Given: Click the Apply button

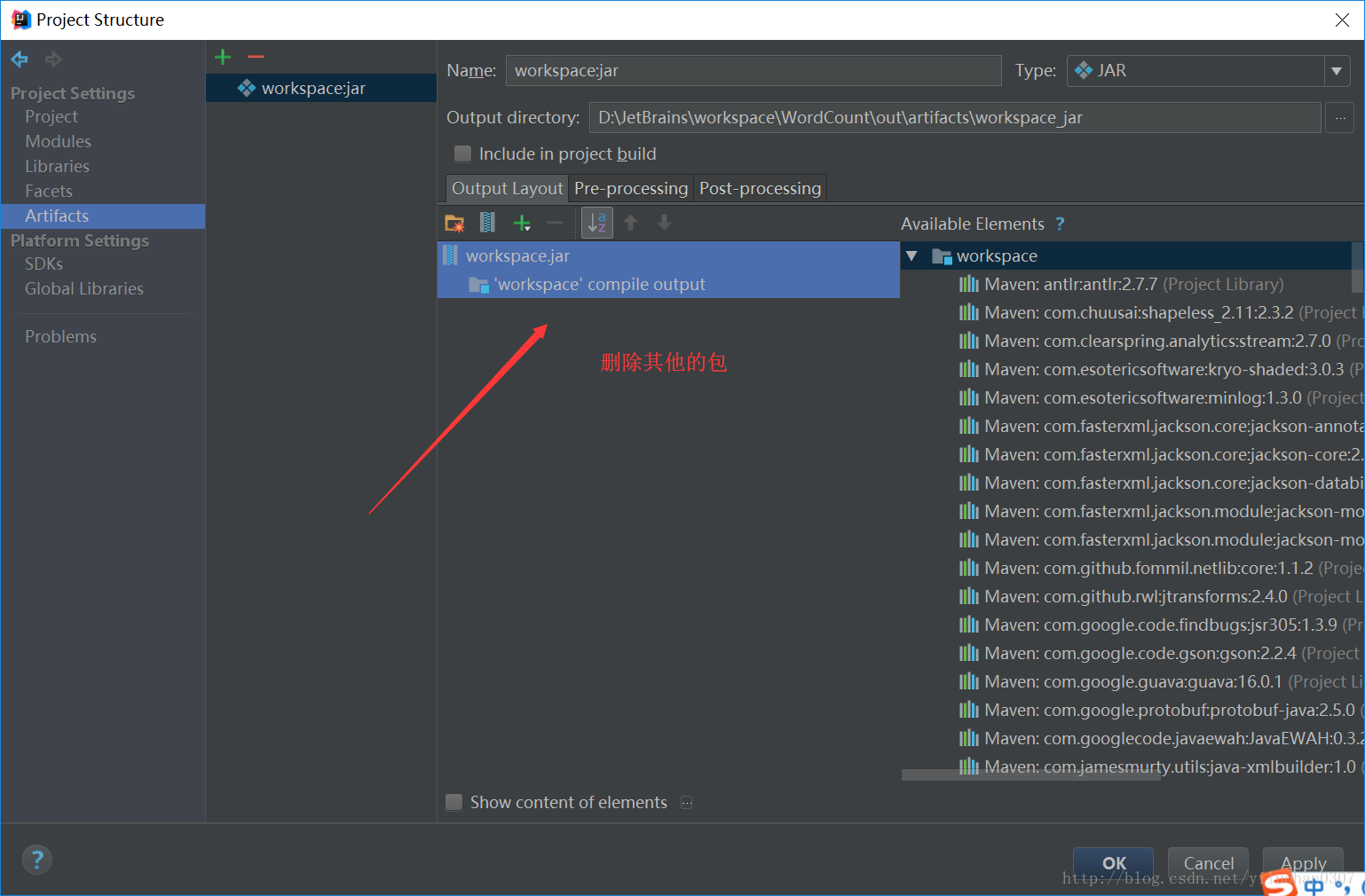Looking at the screenshot, I should [x=1303, y=863].
